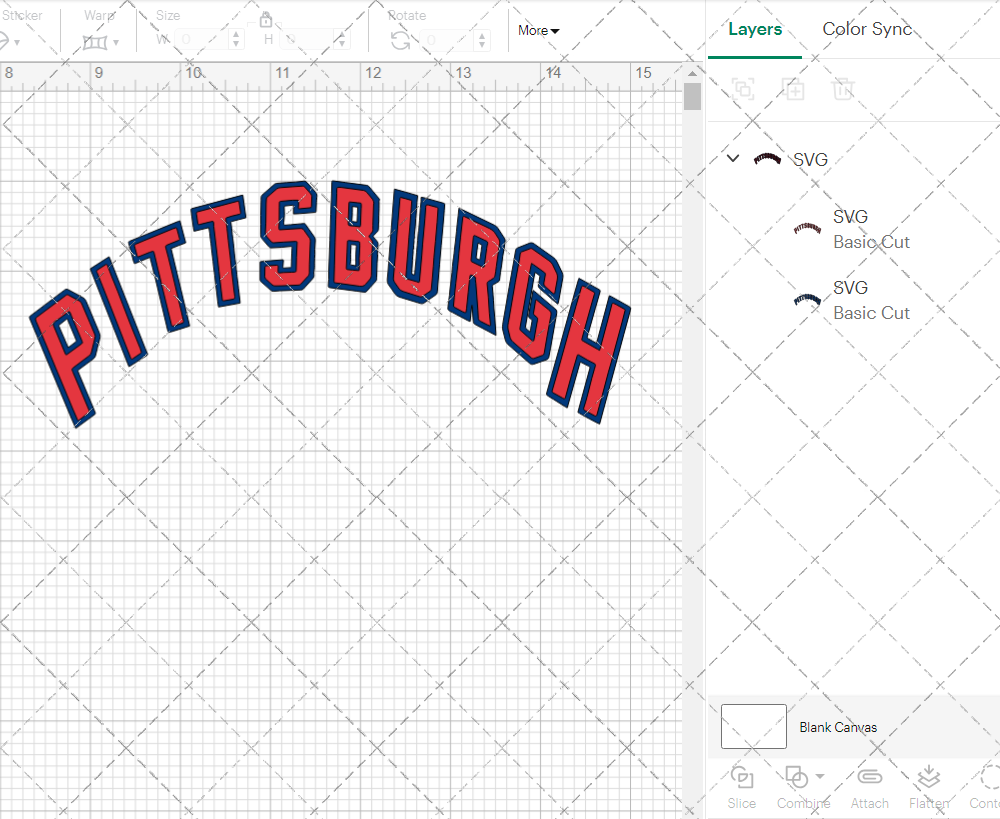Select the red SVG Basic Cut layer
This screenshot has width=1000, height=819.
[853, 229]
